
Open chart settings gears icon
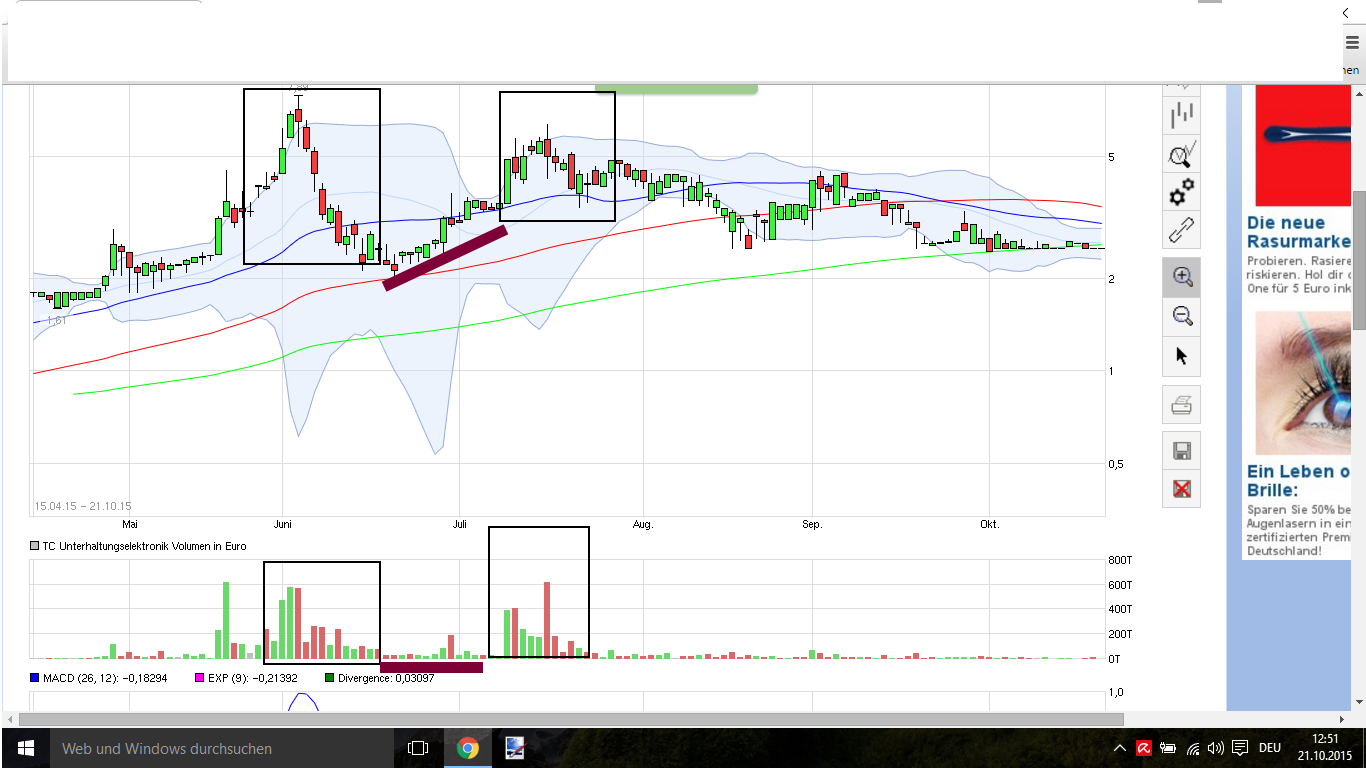(x=1182, y=192)
